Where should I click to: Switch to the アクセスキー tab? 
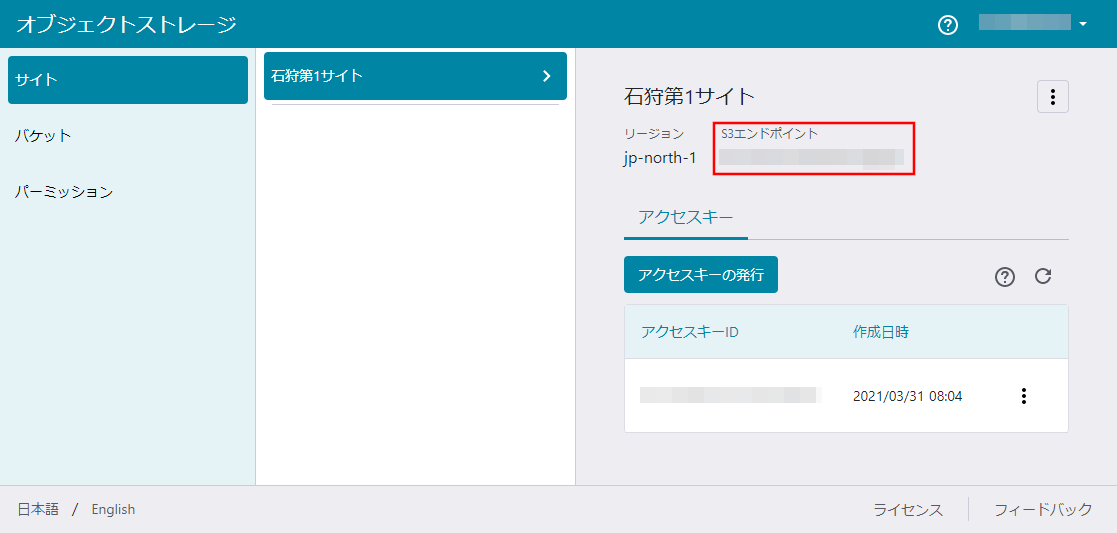click(685, 217)
